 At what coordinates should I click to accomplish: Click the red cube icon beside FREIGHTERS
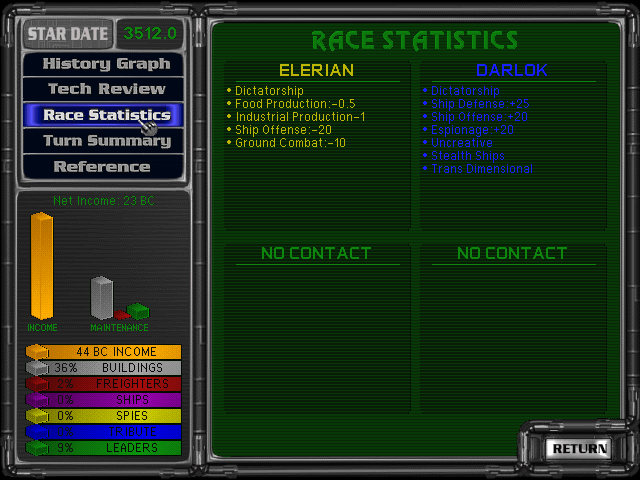pos(37,384)
